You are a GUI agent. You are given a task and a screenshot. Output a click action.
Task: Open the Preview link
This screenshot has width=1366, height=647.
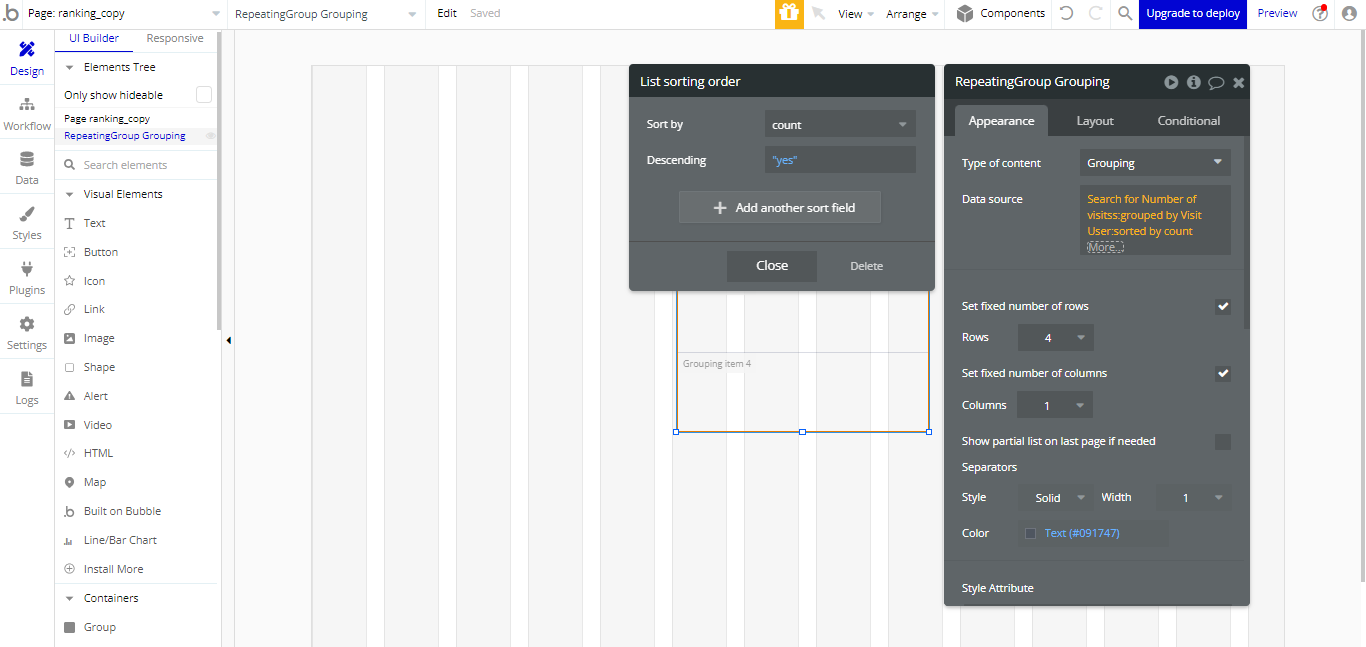[x=1277, y=14]
